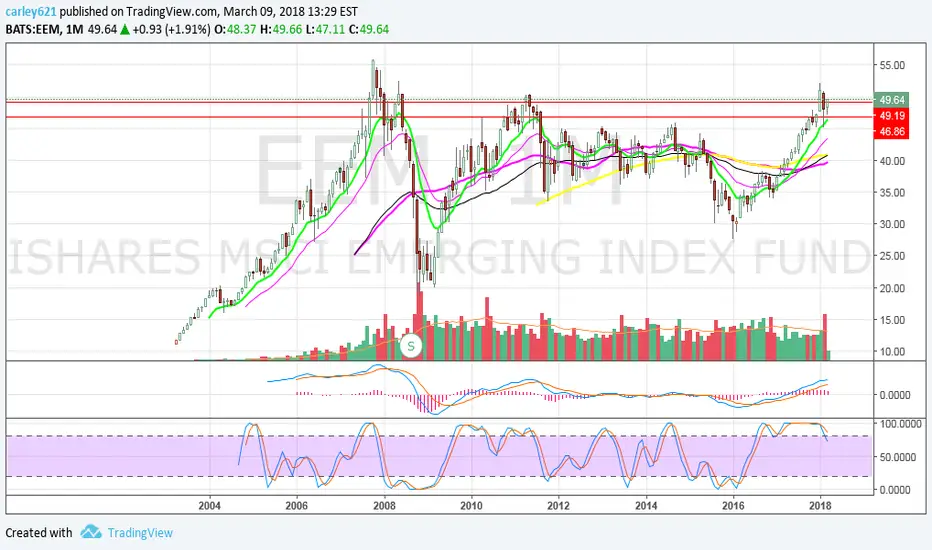The image size is (932, 550).
Task: Click the +0.93 (+1.91%) change value
Action: pos(171,29)
